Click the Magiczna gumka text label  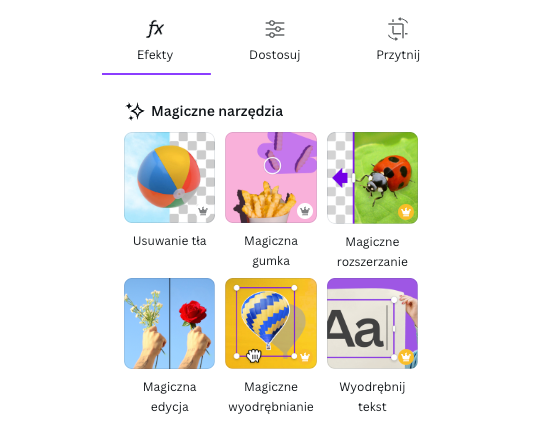point(271,251)
